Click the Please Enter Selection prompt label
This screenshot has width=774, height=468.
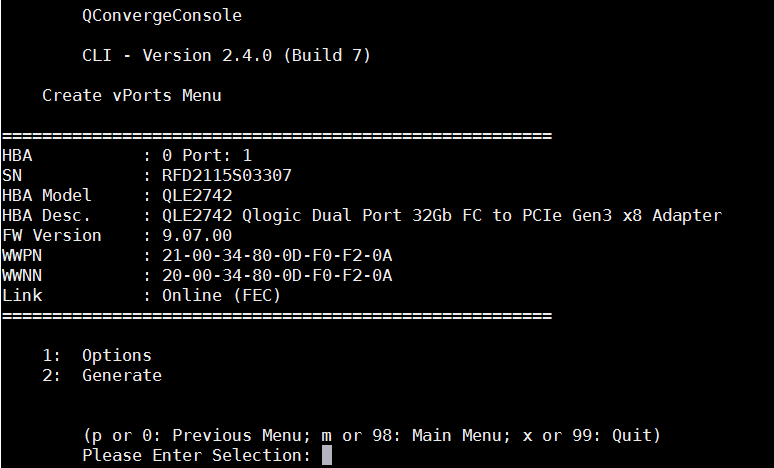[x=196, y=455]
